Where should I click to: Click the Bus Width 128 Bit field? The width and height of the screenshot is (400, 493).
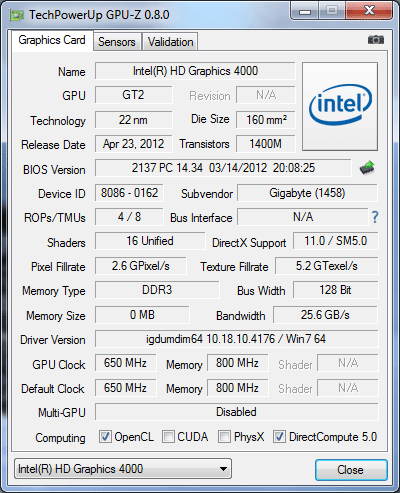coord(336,290)
